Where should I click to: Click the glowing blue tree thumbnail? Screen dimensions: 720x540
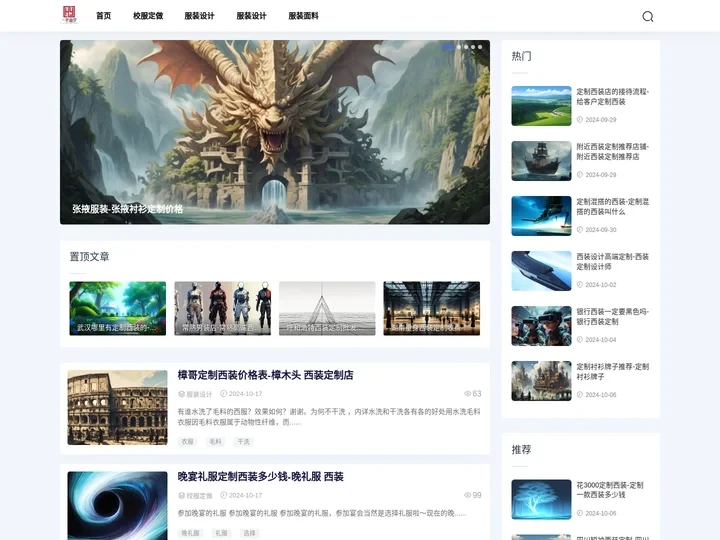point(541,500)
